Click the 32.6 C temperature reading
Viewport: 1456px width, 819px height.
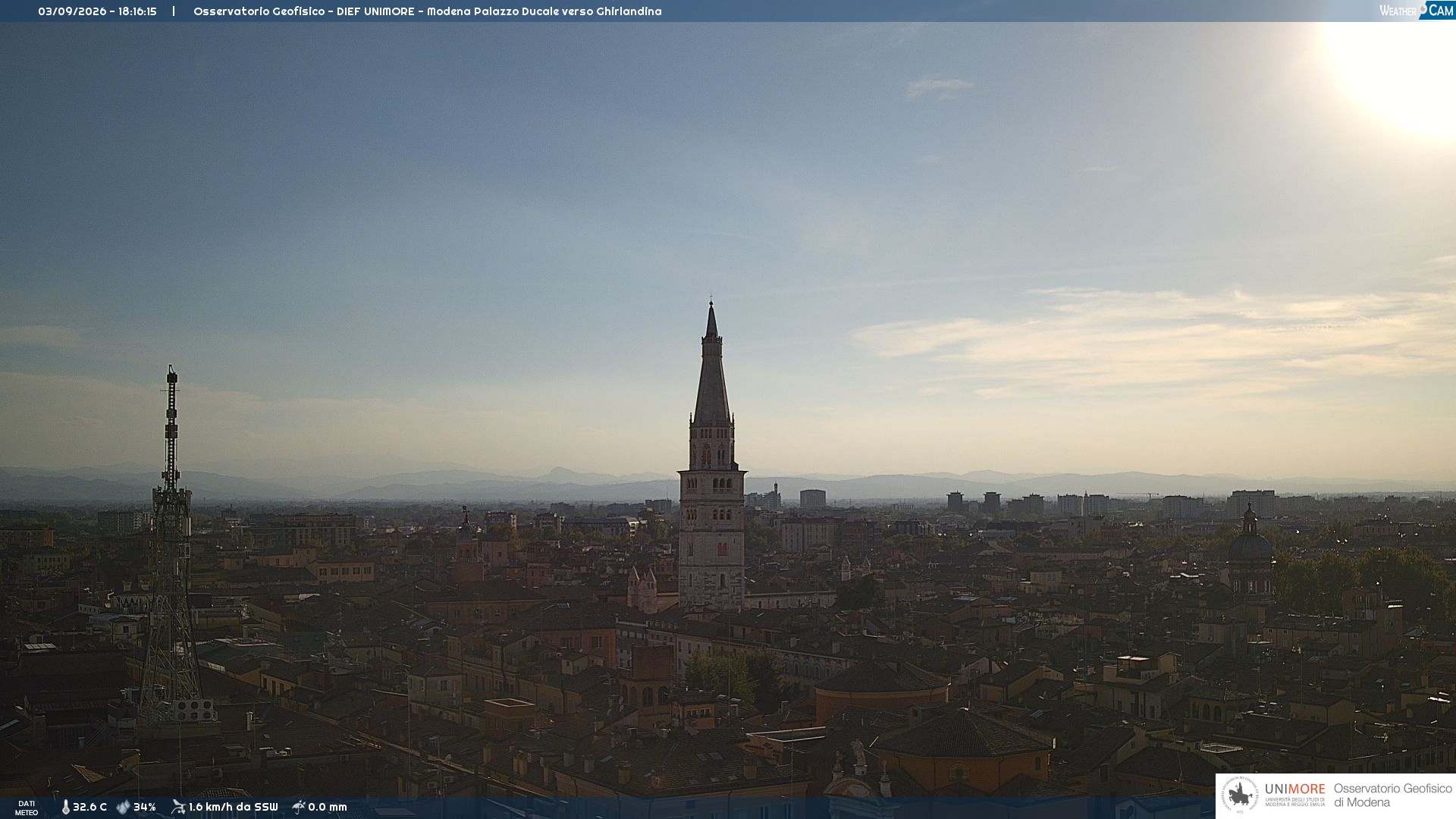point(89,808)
